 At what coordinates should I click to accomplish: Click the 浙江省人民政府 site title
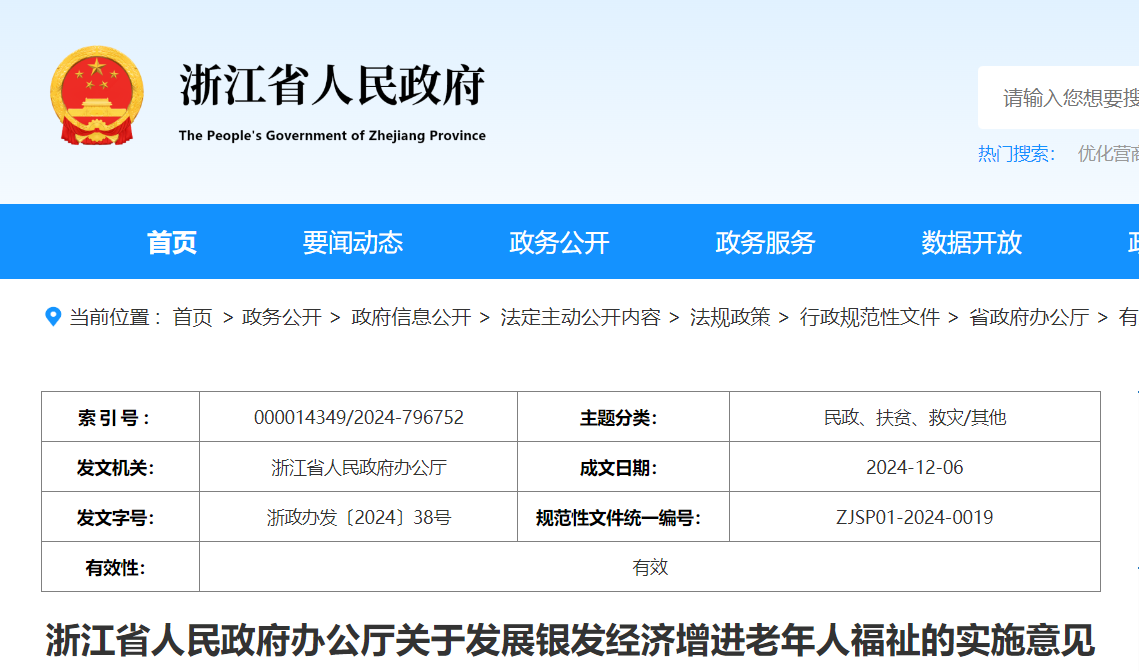[x=332, y=85]
